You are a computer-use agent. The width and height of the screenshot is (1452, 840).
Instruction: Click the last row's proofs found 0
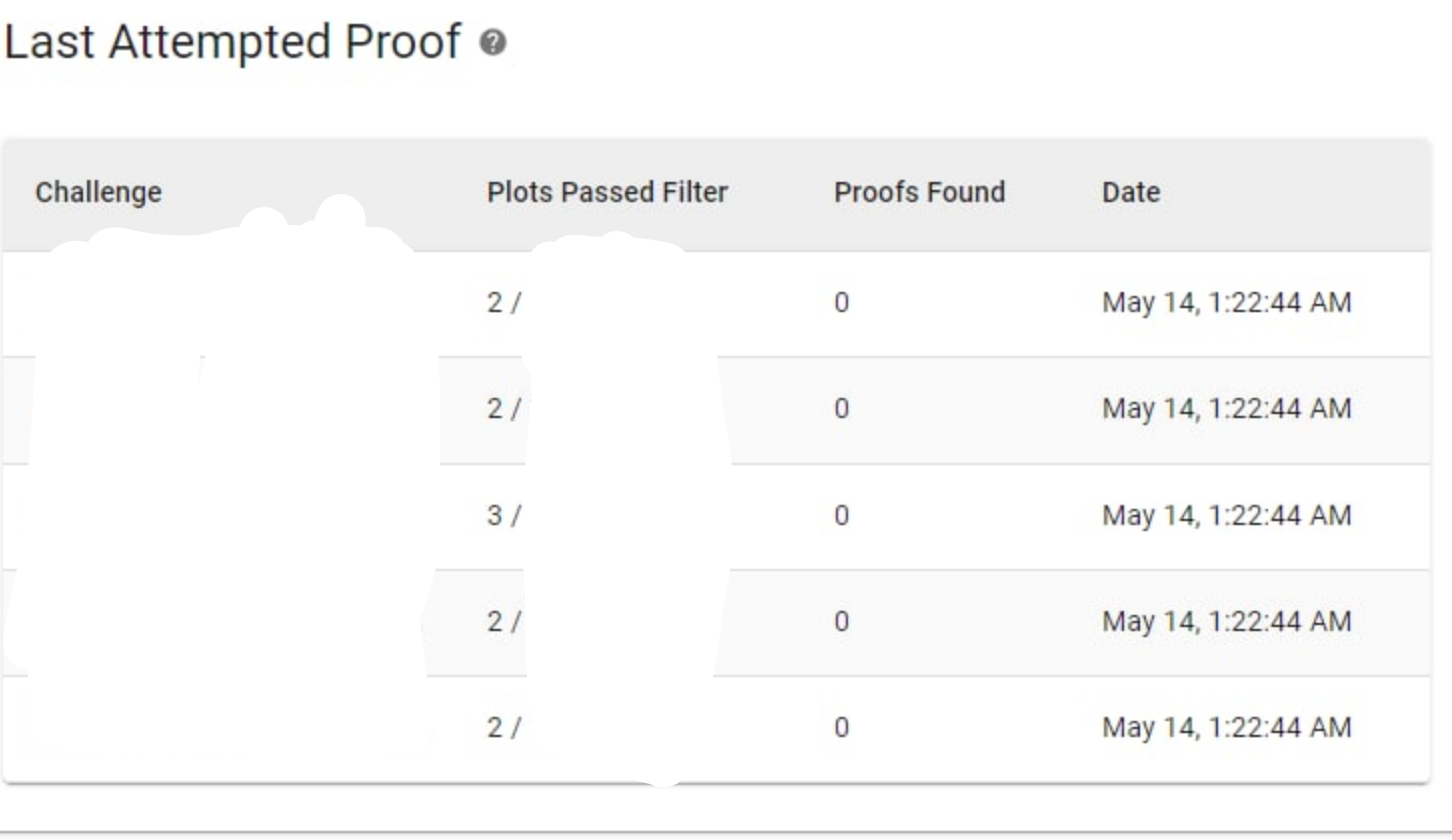click(x=841, y=728)
